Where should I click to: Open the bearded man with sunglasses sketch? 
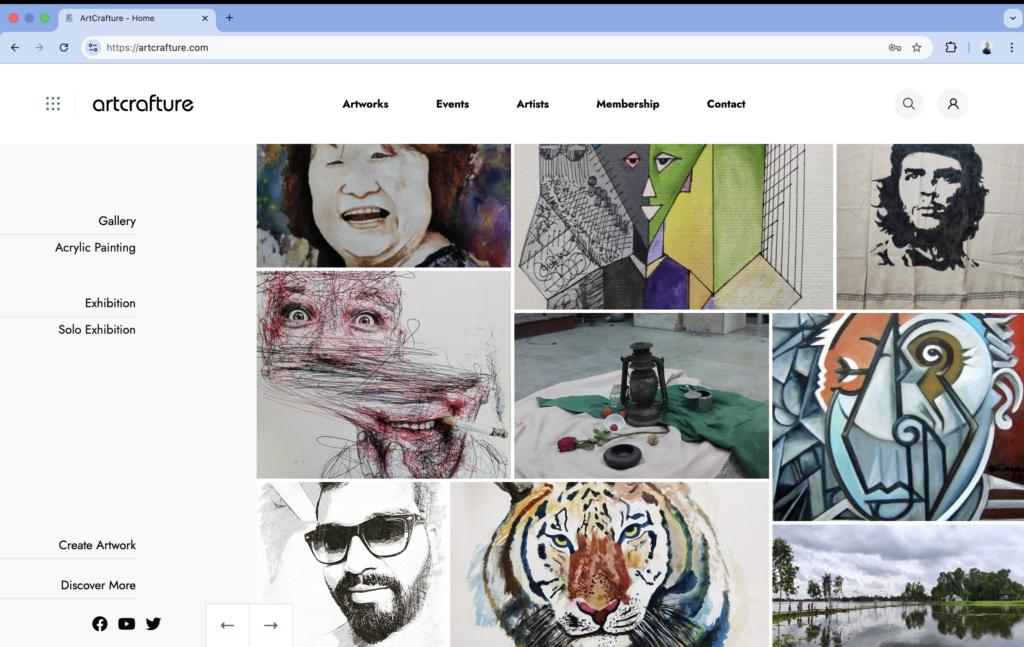(x=353, y=565)
